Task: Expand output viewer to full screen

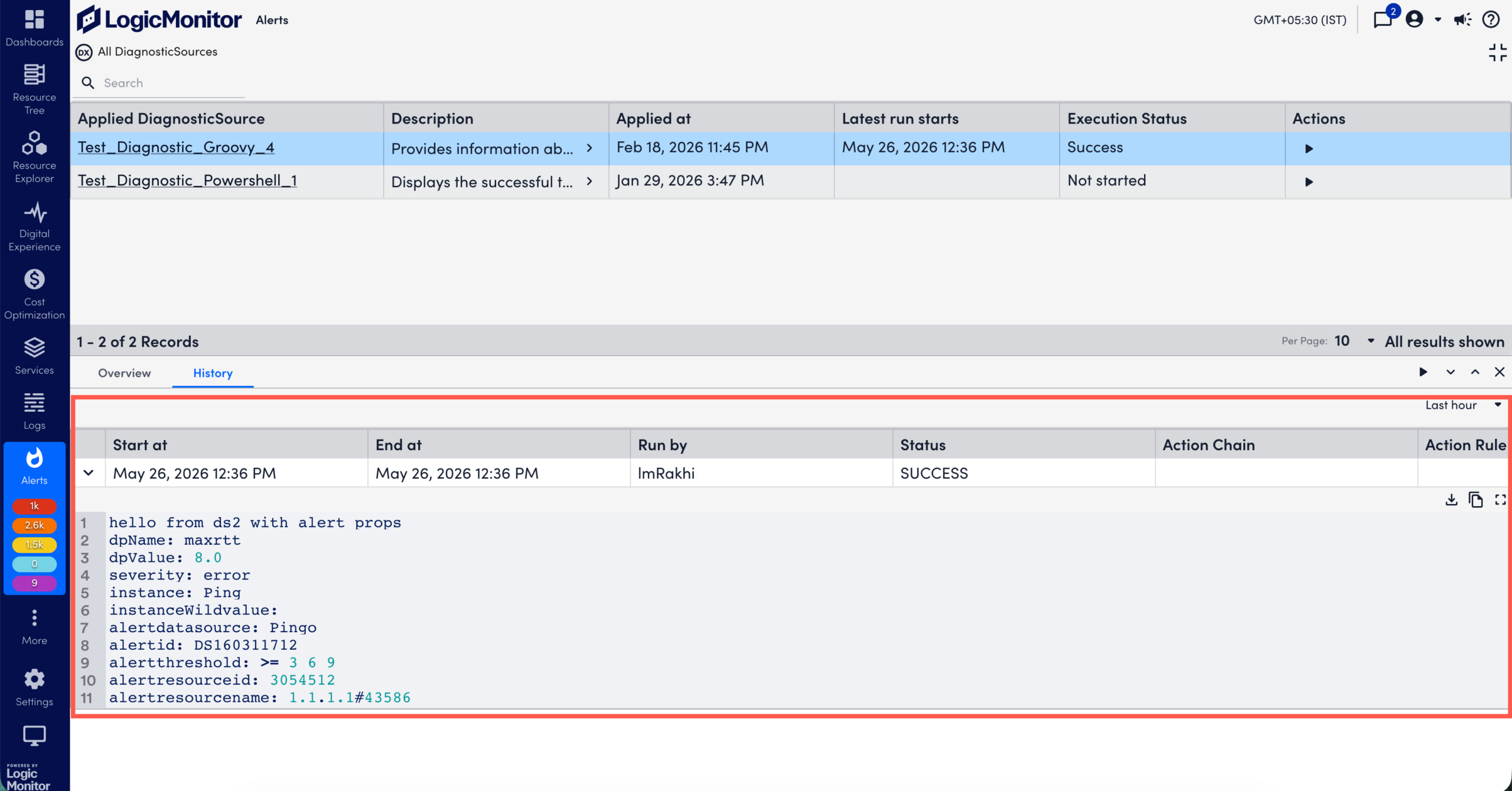Action: click(x=1500, y=500)
